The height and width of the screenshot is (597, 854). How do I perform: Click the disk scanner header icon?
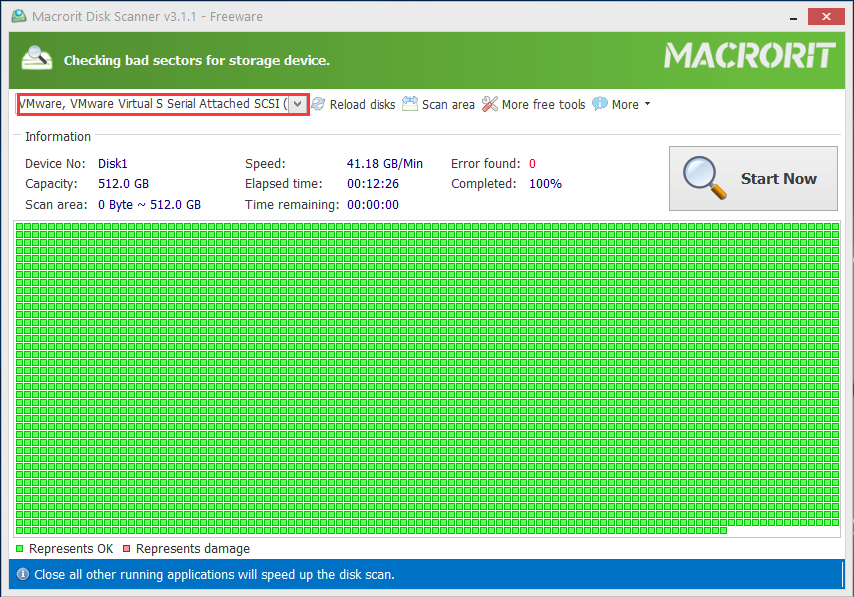coord(36,58)
